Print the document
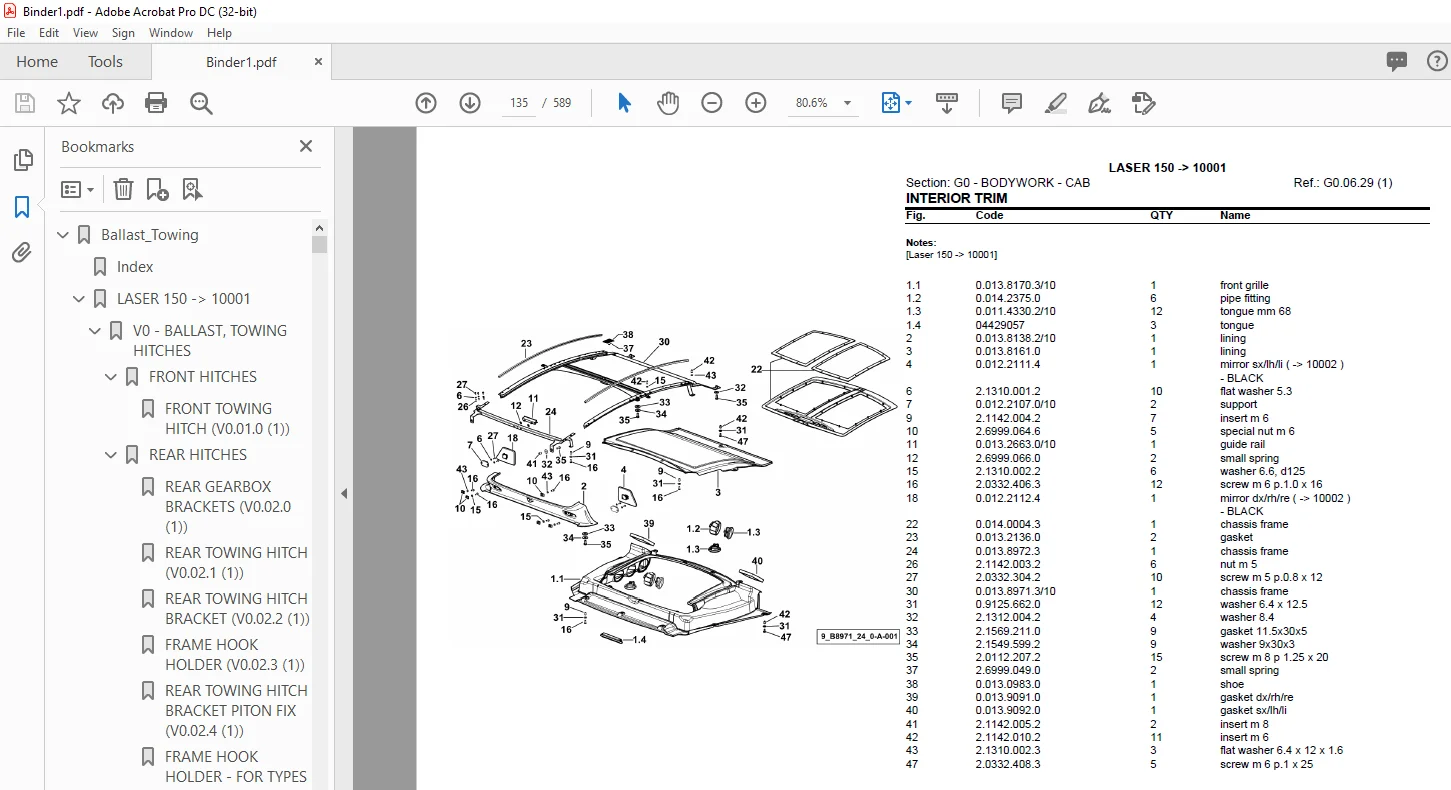 (x=156, y=103)
